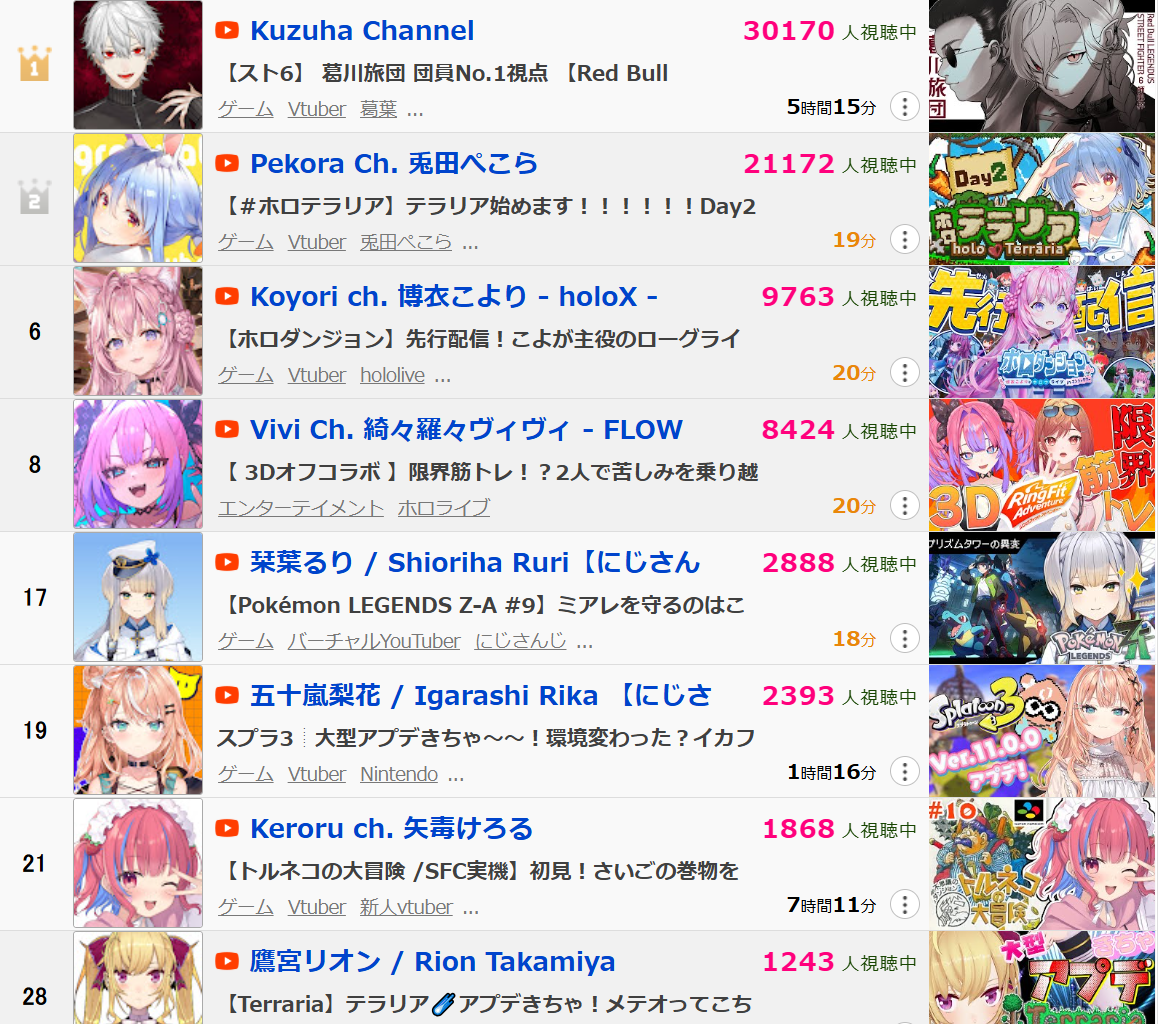
Task: Open the three-dot menu for Pekora Ch.
Action: pyautogui.click(x=904, y=239)
